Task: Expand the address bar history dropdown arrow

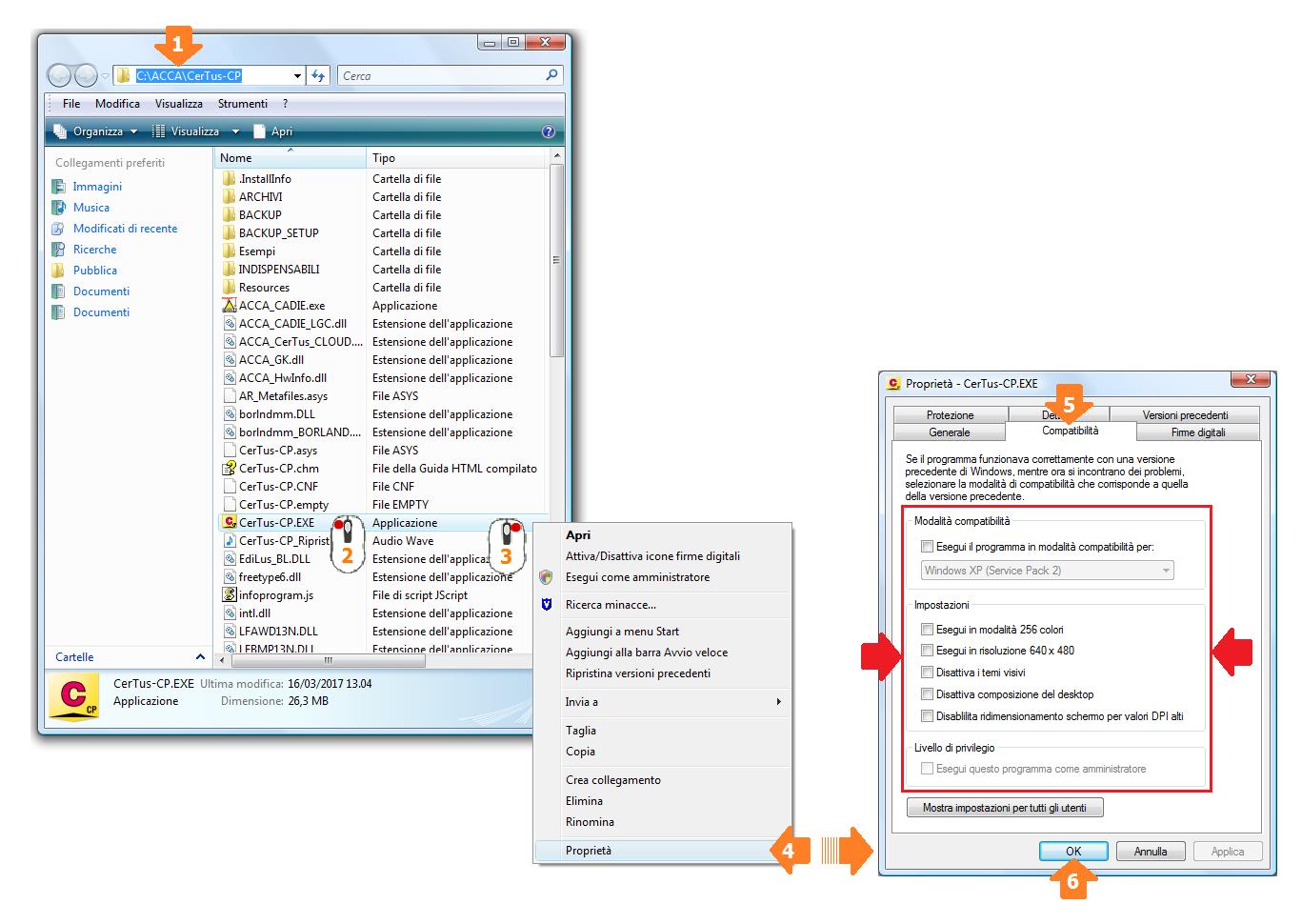Action: click(297, 76)
